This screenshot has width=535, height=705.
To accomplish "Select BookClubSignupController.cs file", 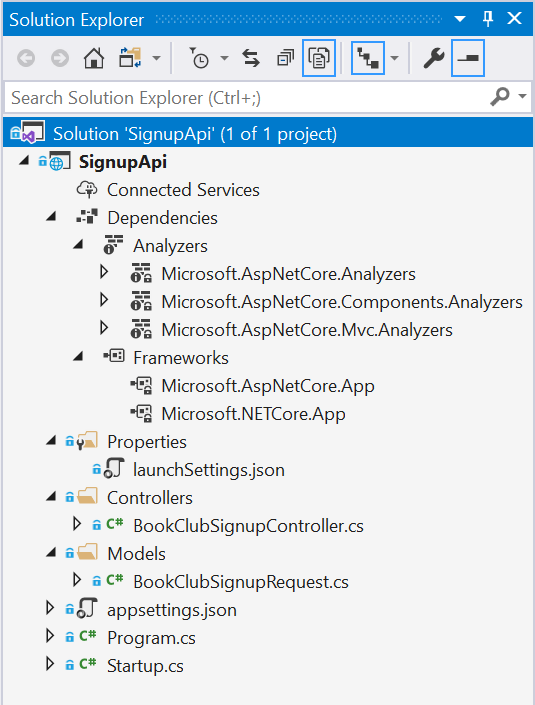I will [248, 526].
